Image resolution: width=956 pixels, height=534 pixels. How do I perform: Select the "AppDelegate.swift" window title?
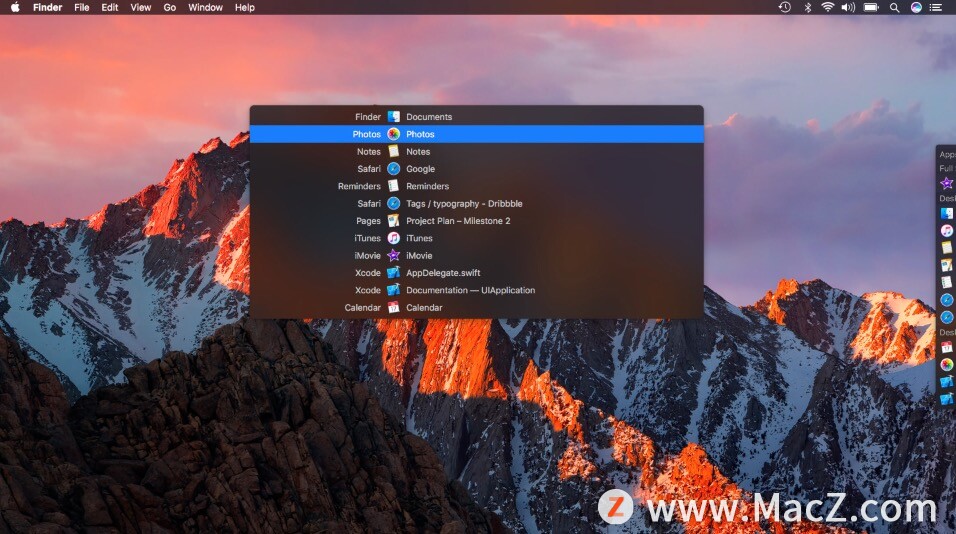443,273
